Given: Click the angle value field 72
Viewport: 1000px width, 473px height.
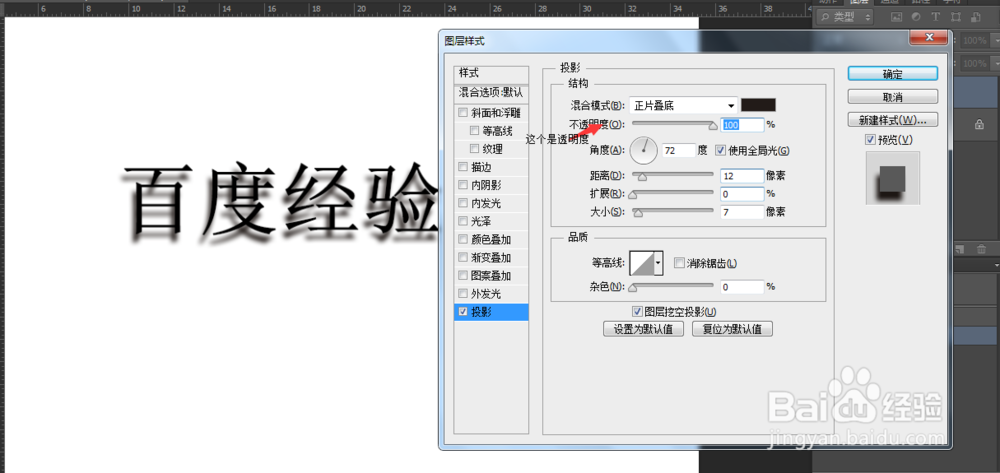Looking at the screenshot, I should tap(679, 150).
